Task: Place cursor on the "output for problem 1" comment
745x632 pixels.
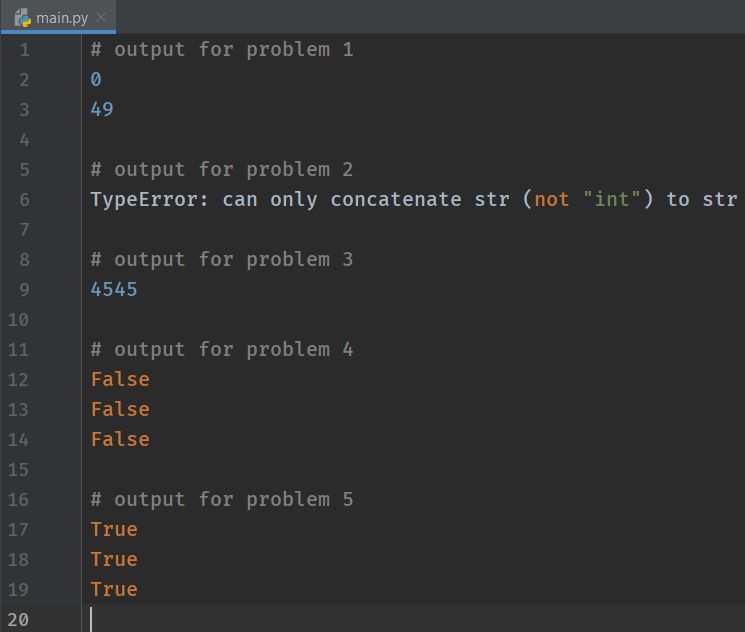Action: pos(221,49)
